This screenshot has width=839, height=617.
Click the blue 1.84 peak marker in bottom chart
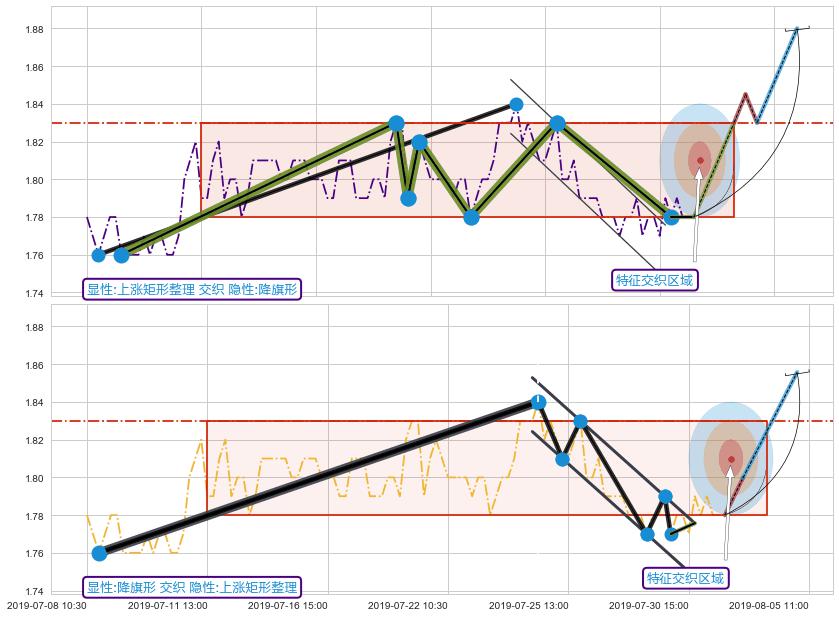[x=538, y=402]
